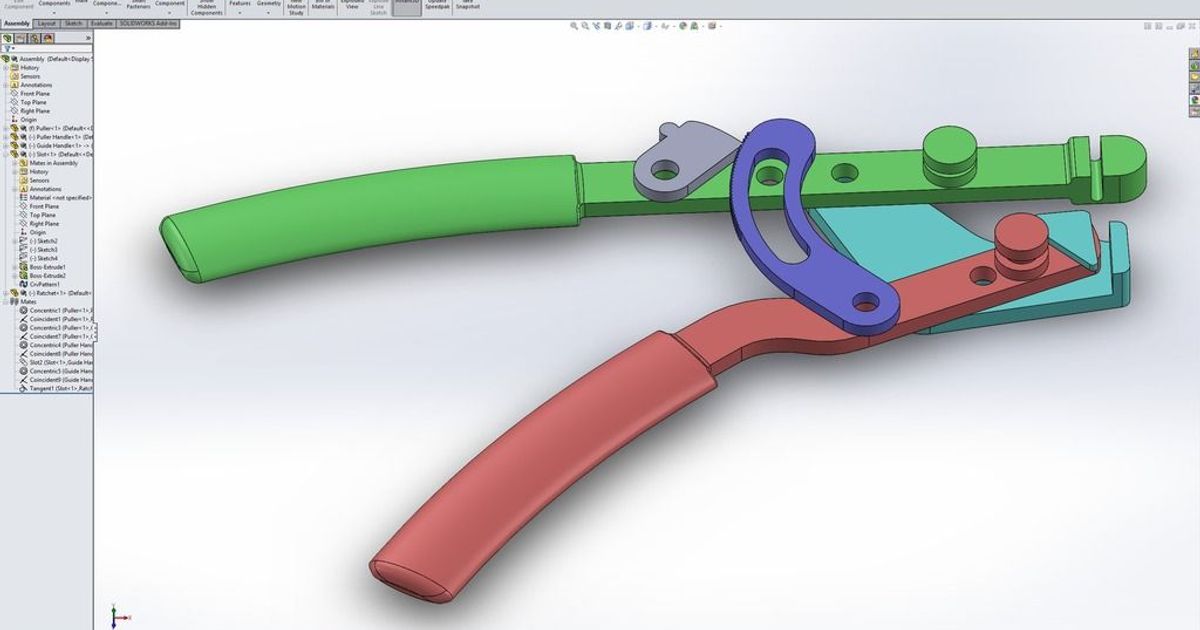Image resolution: width=1200 pixels, height=630 pixels.
Task: Toggle Instant3D on or off
Action: click(406, 8)
